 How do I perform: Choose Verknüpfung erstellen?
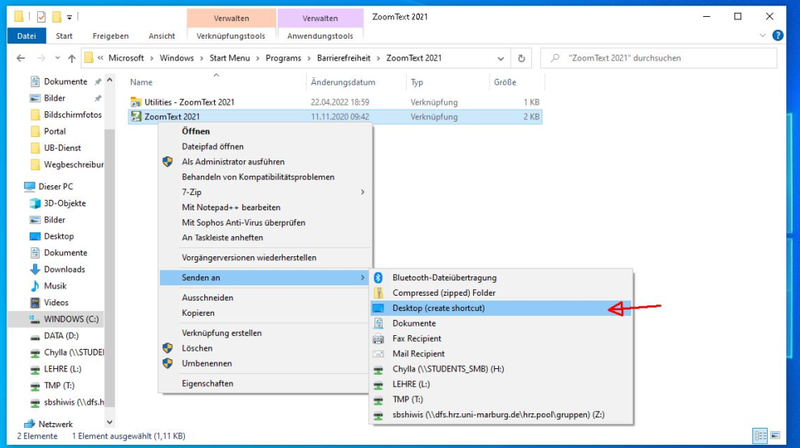click(222, 333)
